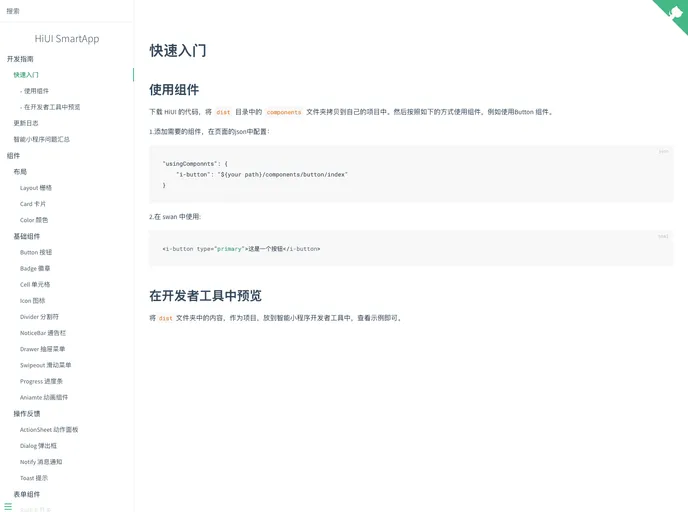This screenshot has width=688, height=512.
Task: Focus the search input field
Action: [x=66, y=11]
